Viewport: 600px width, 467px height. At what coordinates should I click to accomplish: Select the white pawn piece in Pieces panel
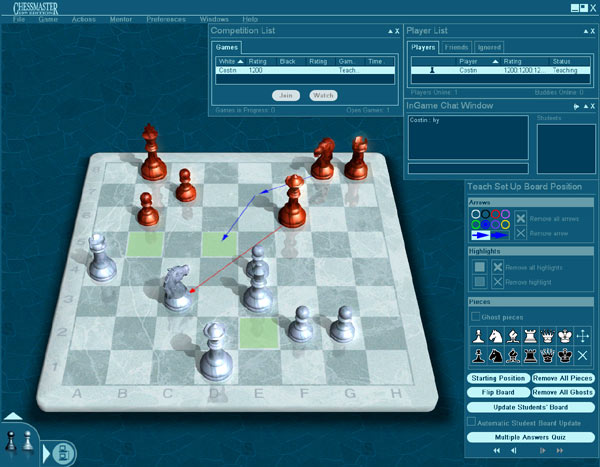click(478, 336)
